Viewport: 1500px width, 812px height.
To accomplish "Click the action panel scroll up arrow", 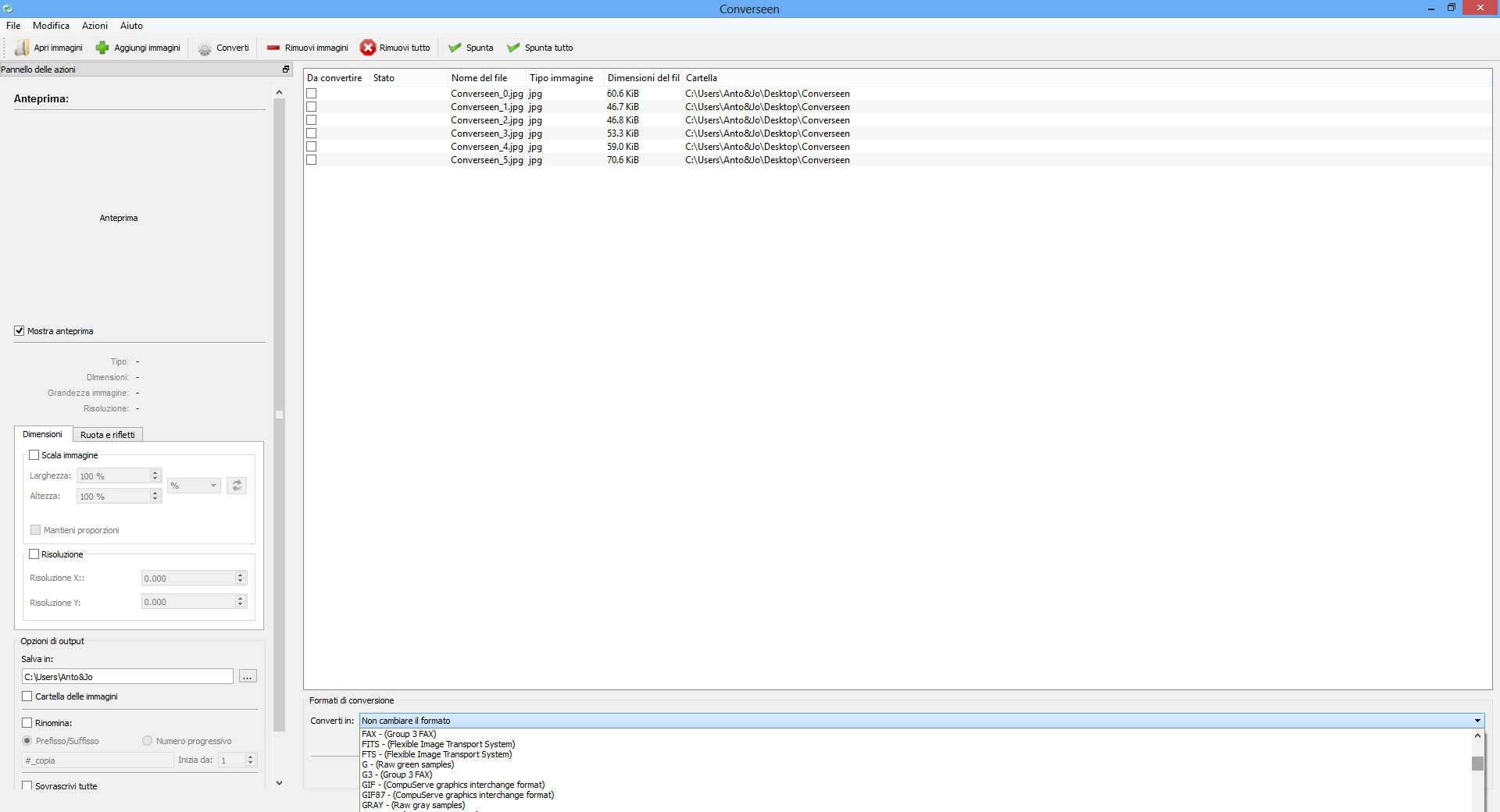I will (x=280, y=92).
